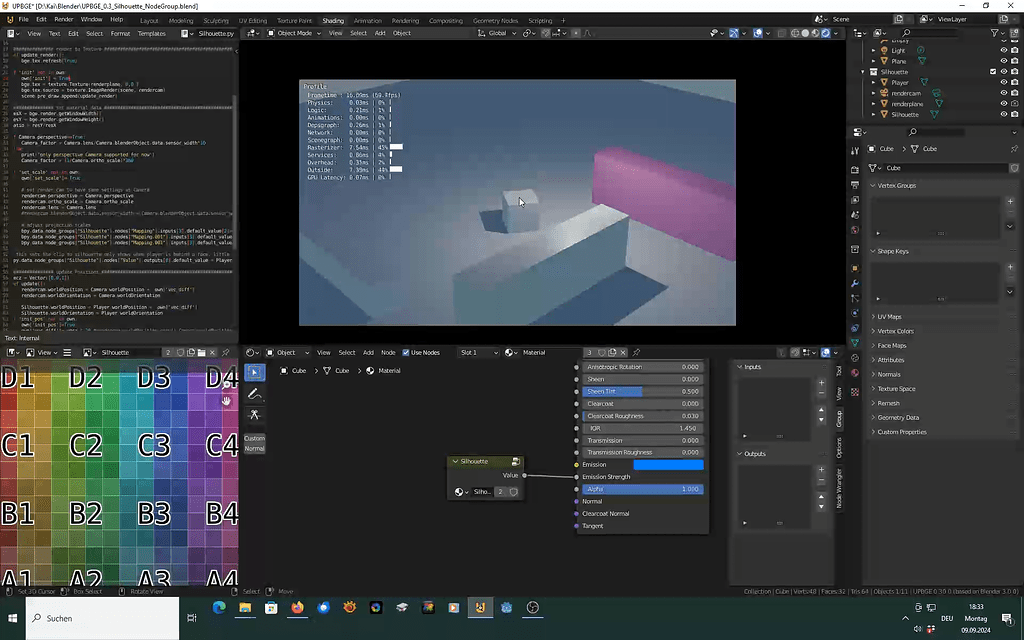Open the Object properties tab icon
The height and width of the screenshot is (640, 1024).
[855, 268]
